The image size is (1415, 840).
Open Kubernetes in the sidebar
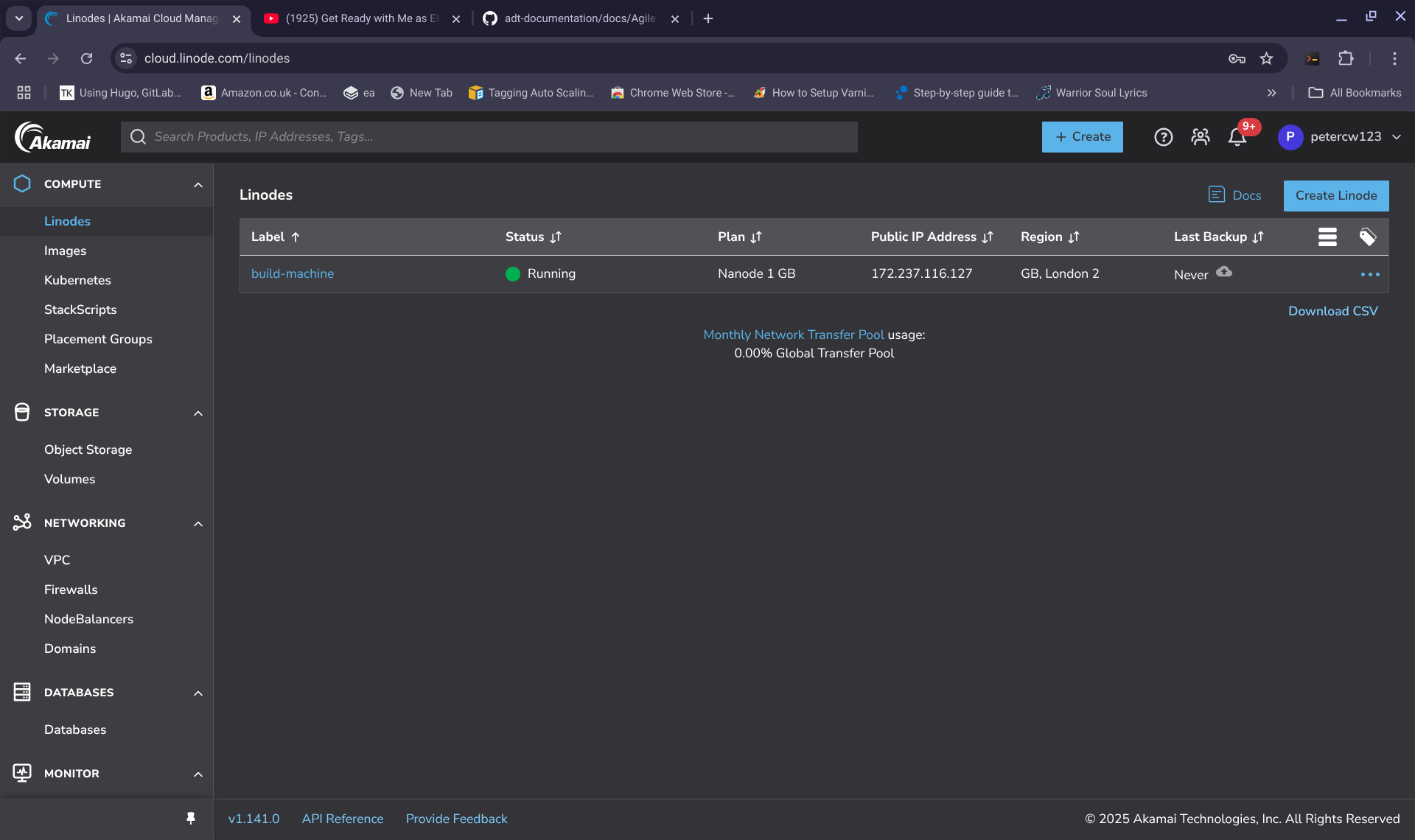tap(77, 280)
